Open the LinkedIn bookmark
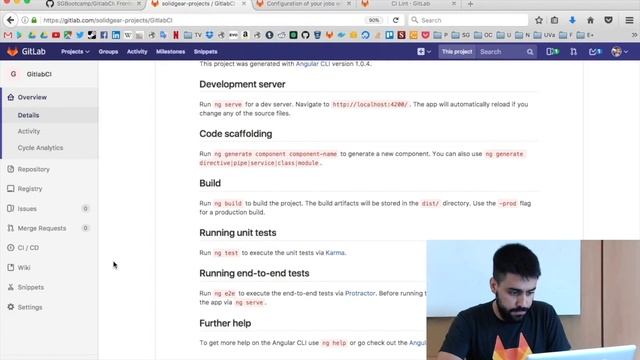This screenshot has width=640, height=360. click(x=116, y=35)
